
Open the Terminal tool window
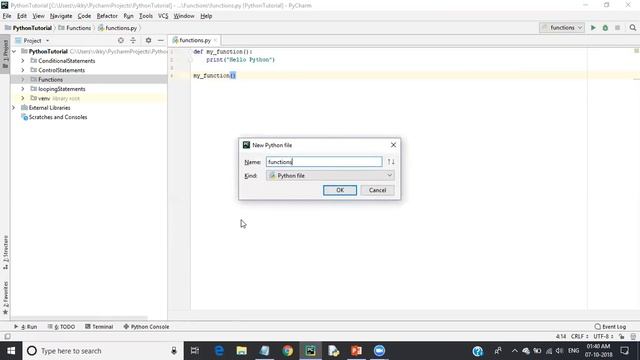99,327
